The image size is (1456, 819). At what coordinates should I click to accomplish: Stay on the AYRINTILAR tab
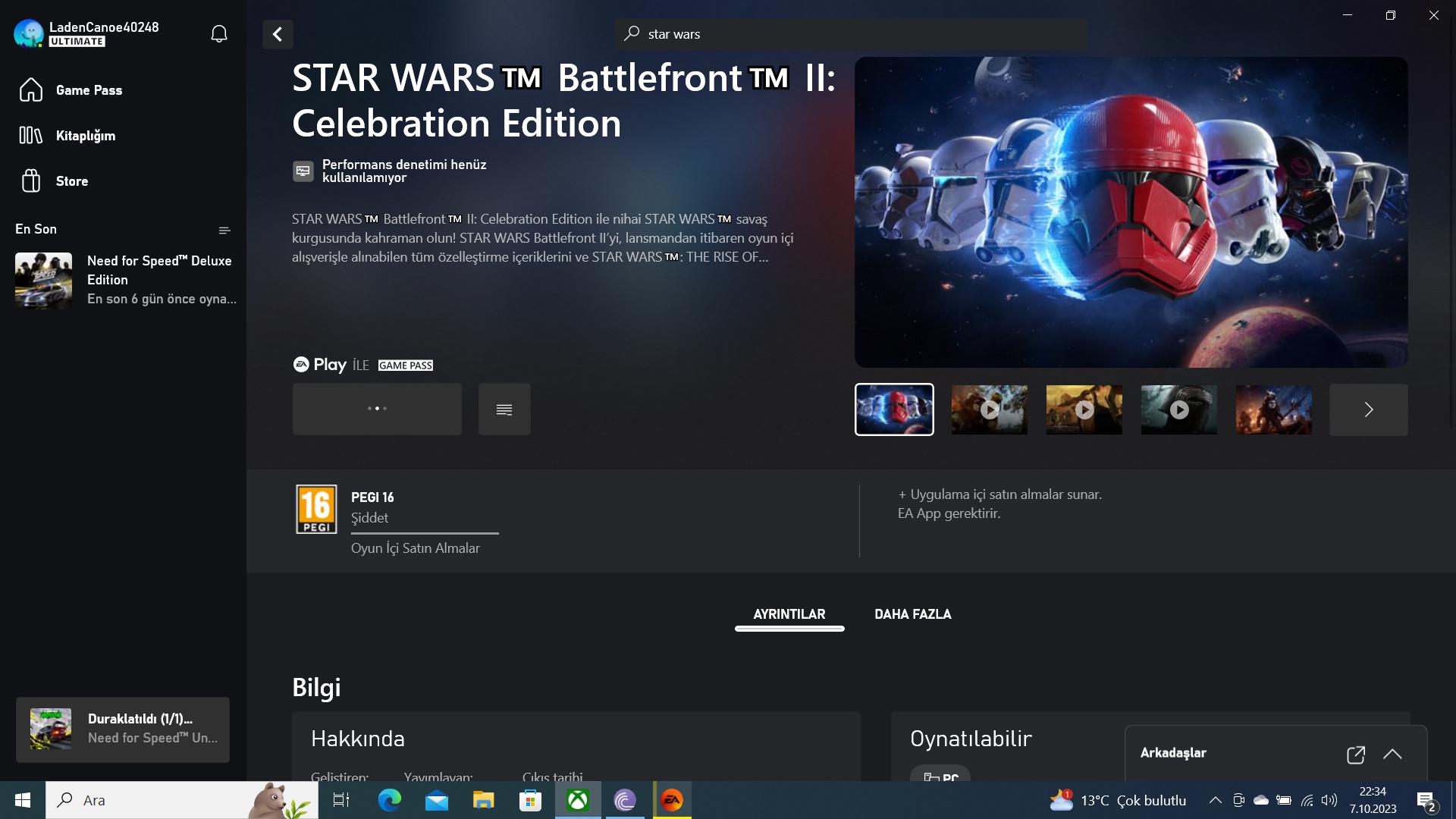click(789, 614)
